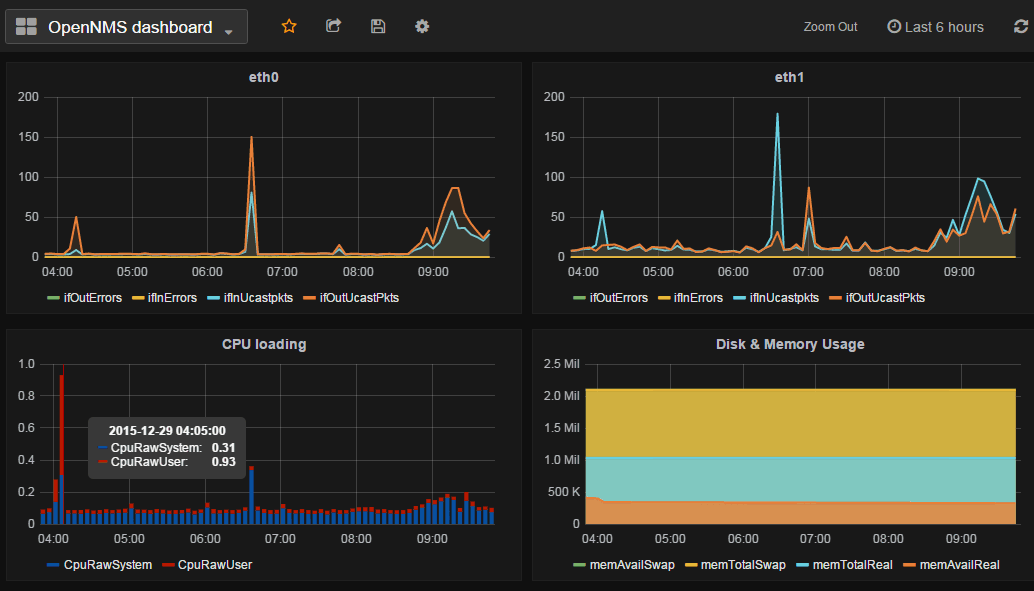The width and height of the screenshot is (1034, 591).
Task: Click the Zoom Out button
Action: coord(830,27)
